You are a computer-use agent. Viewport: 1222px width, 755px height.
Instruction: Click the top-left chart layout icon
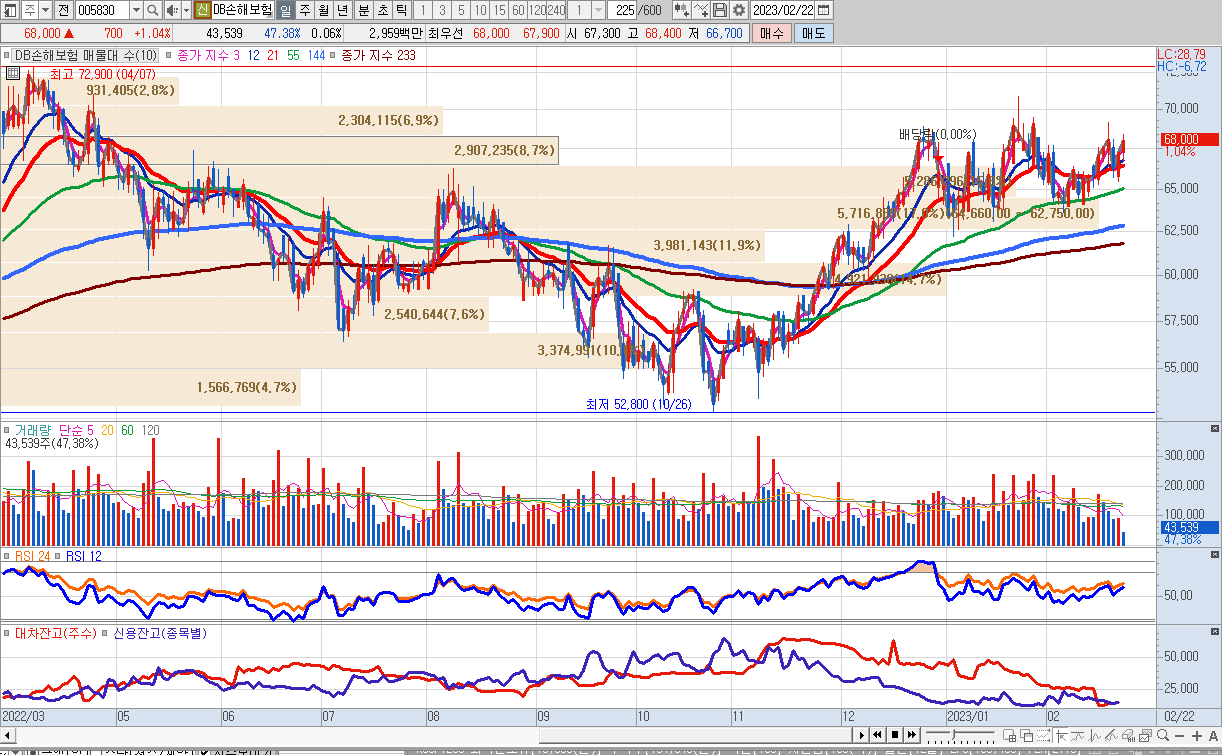coord(9,10)
